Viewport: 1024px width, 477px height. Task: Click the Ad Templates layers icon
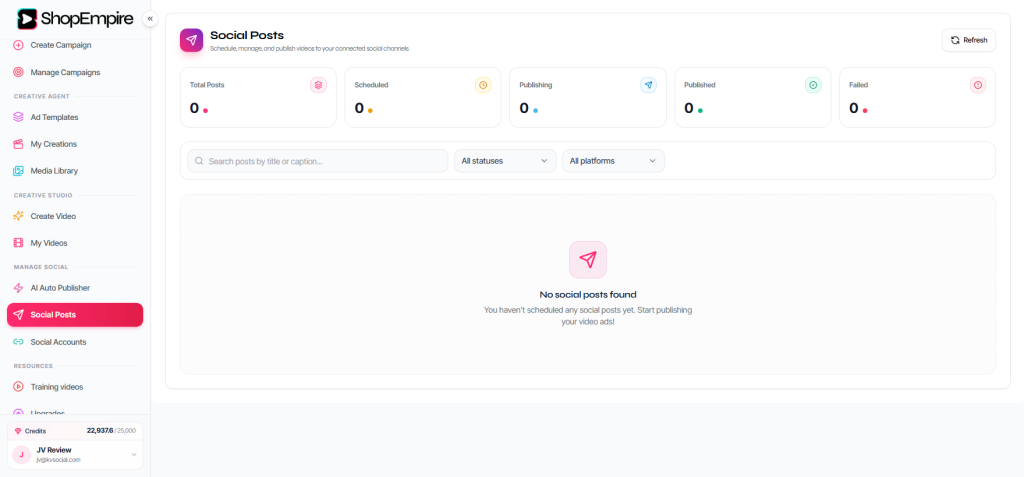point(18,117)
